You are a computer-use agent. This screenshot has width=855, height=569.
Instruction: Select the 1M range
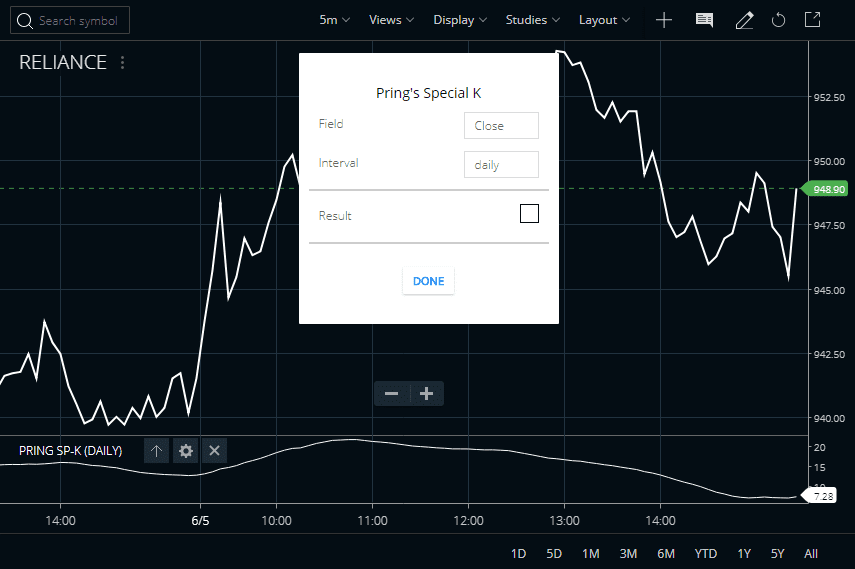(591, 554)
